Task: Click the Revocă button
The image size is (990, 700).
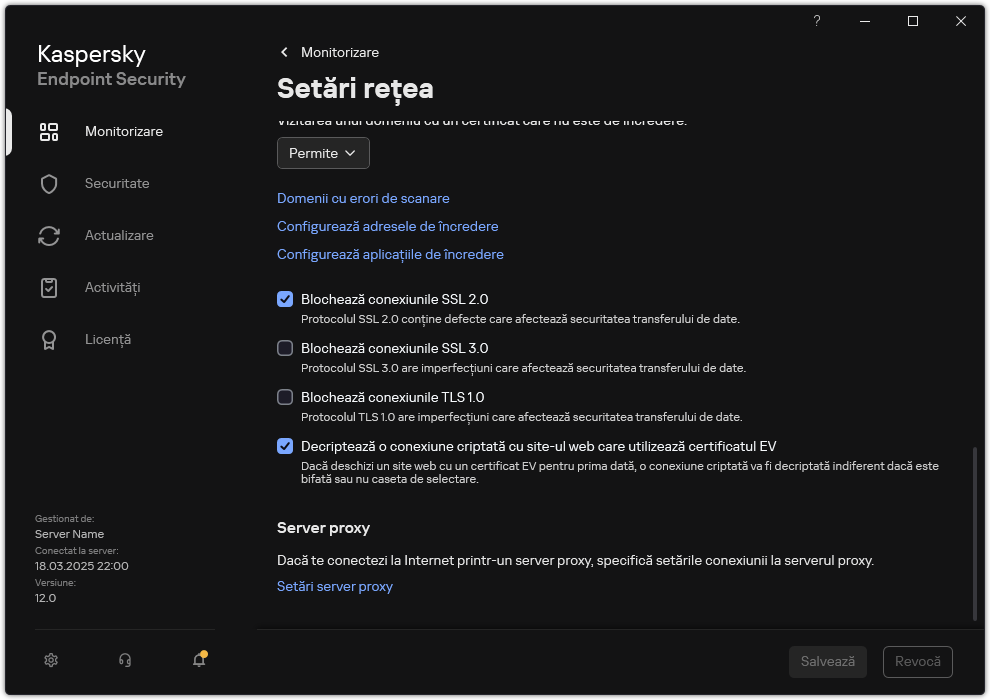Action: [x=918, y=661]
